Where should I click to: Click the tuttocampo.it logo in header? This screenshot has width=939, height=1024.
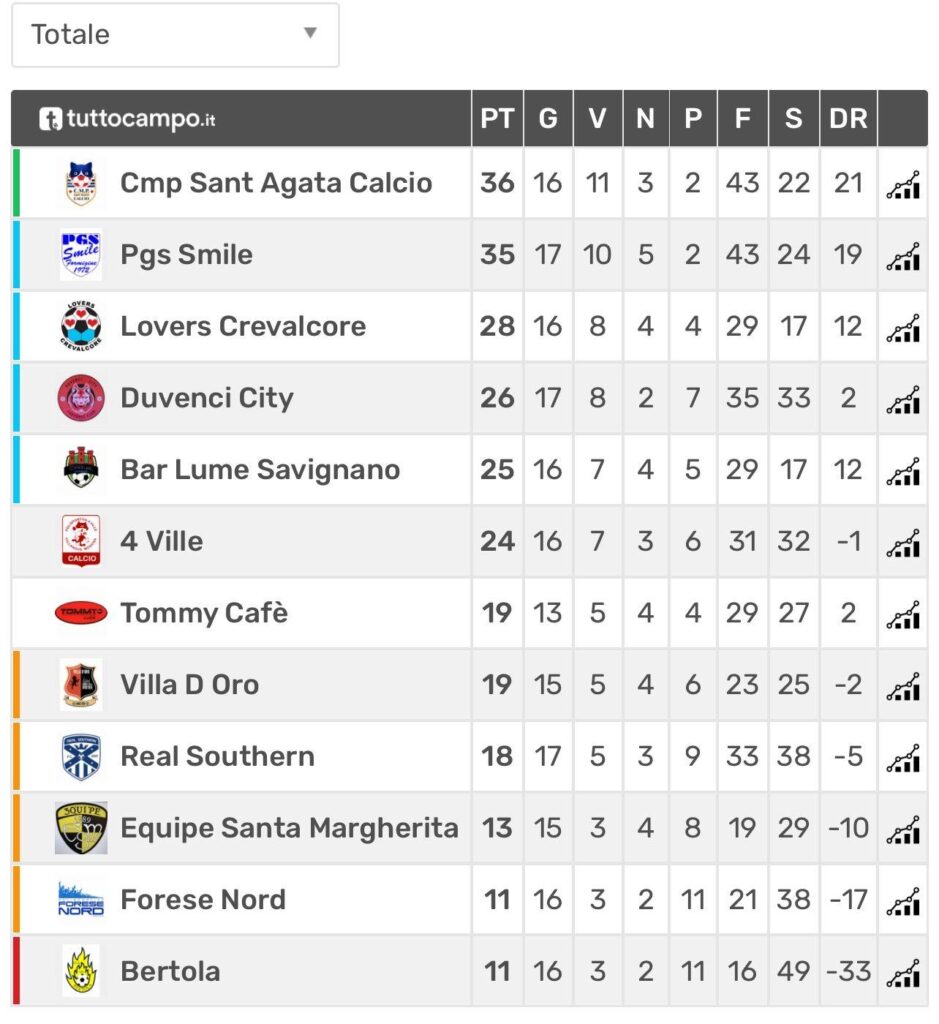(127, 119)
